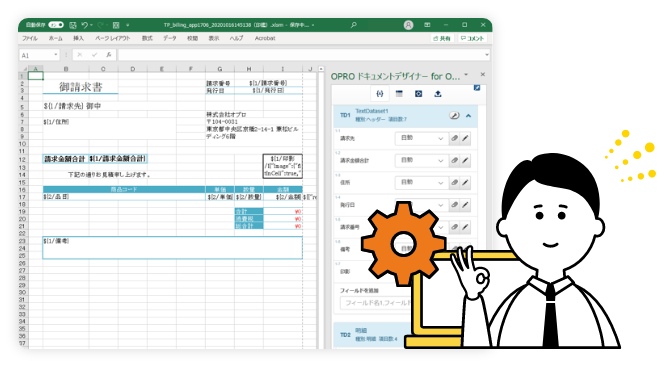Click the cancel X in formula bar
The image size is (664, 367).
click(80, 55)
